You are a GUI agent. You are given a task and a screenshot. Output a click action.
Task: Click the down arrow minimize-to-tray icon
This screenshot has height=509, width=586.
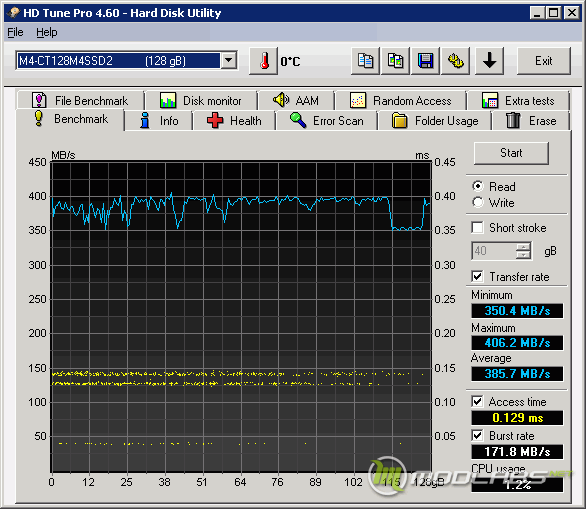[490, 61]
